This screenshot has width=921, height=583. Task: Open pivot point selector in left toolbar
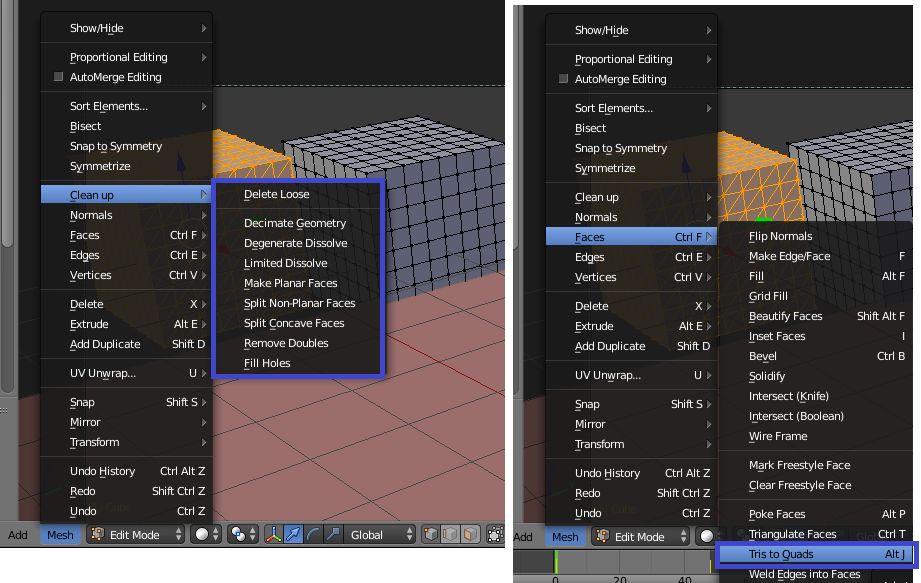[243, 535]
